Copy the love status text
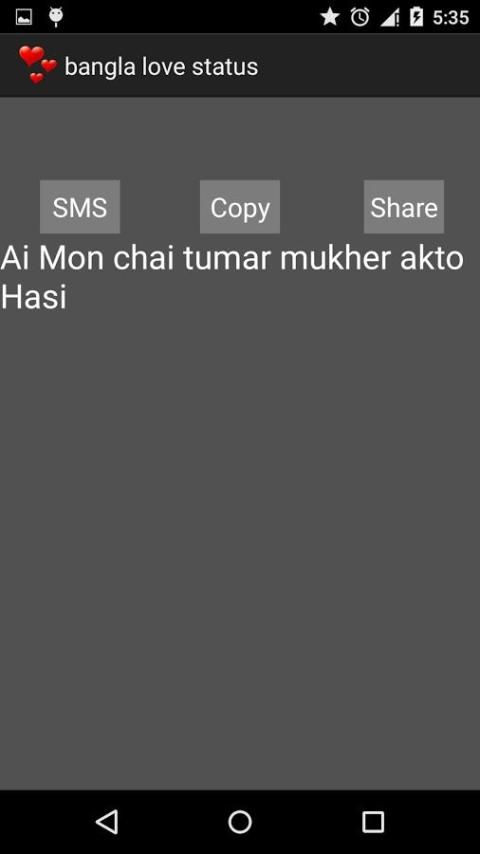This screenshot has width=480, height=854. 240,207
